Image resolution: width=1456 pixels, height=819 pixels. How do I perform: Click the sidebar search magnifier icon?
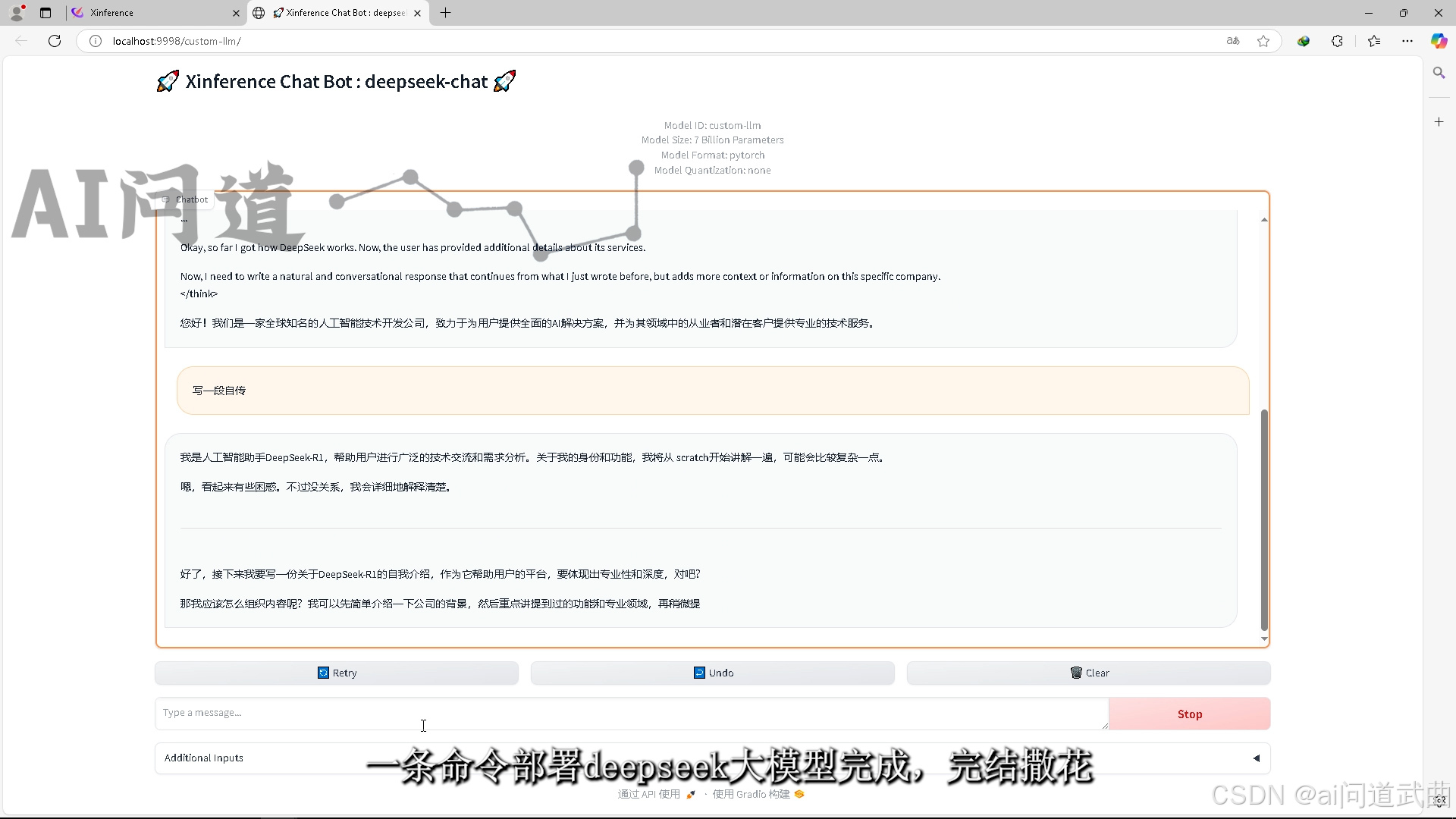coord(1439,73)
